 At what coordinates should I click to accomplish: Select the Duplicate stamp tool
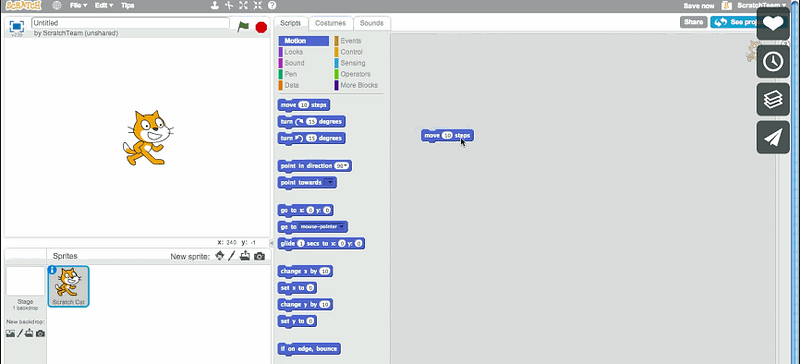click(x=215, y=5)
